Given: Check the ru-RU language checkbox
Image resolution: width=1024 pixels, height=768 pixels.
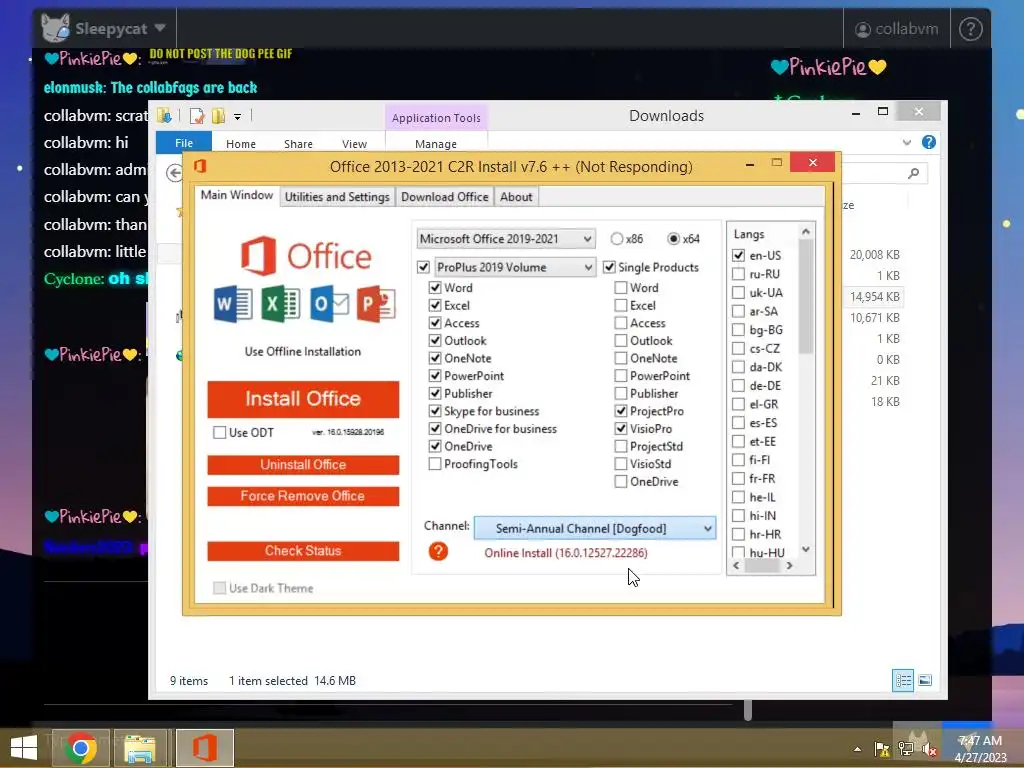Looking at the screenshot, I should pyautogui.click(x=738, y=274).
